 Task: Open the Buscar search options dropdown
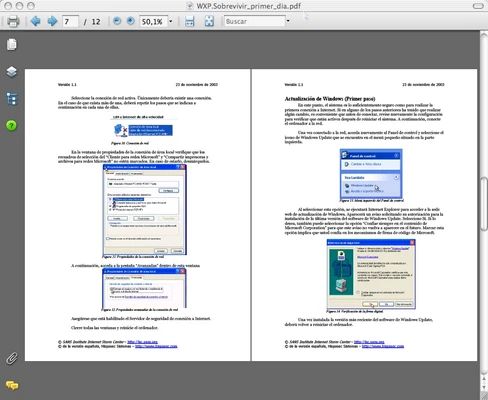(288, 21)
